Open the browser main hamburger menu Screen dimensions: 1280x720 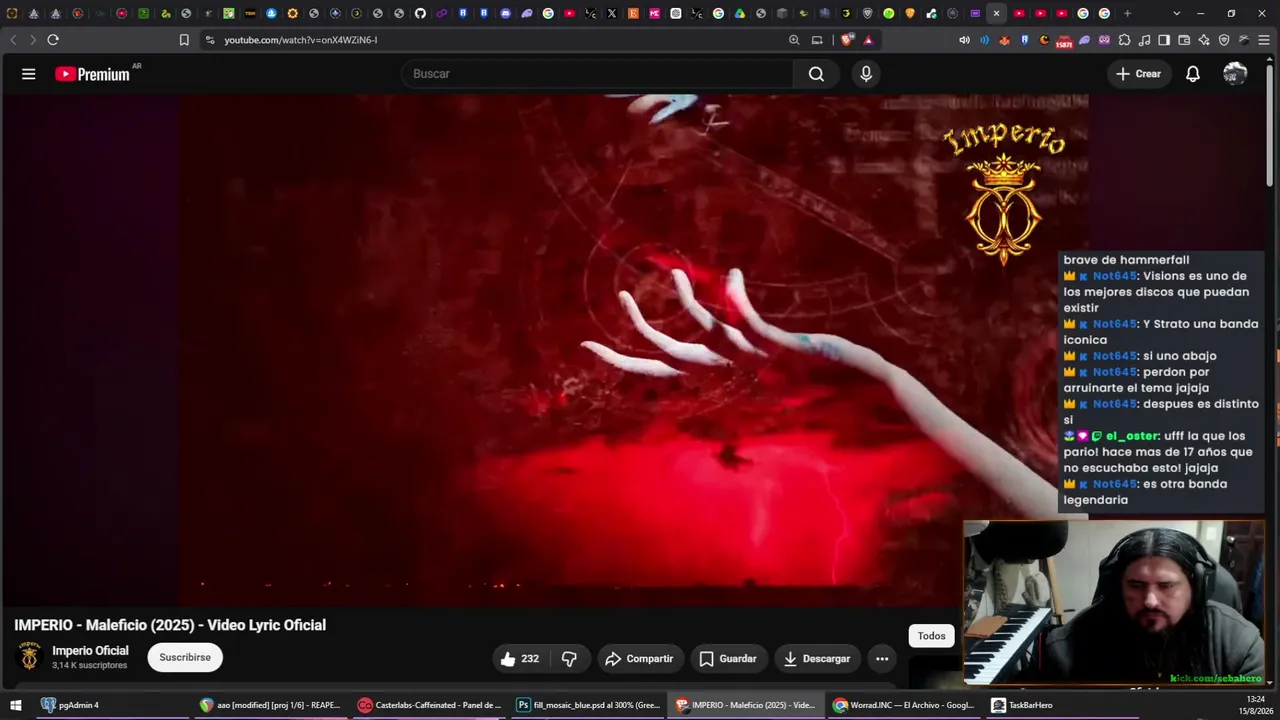click(x=1264, y=40)
